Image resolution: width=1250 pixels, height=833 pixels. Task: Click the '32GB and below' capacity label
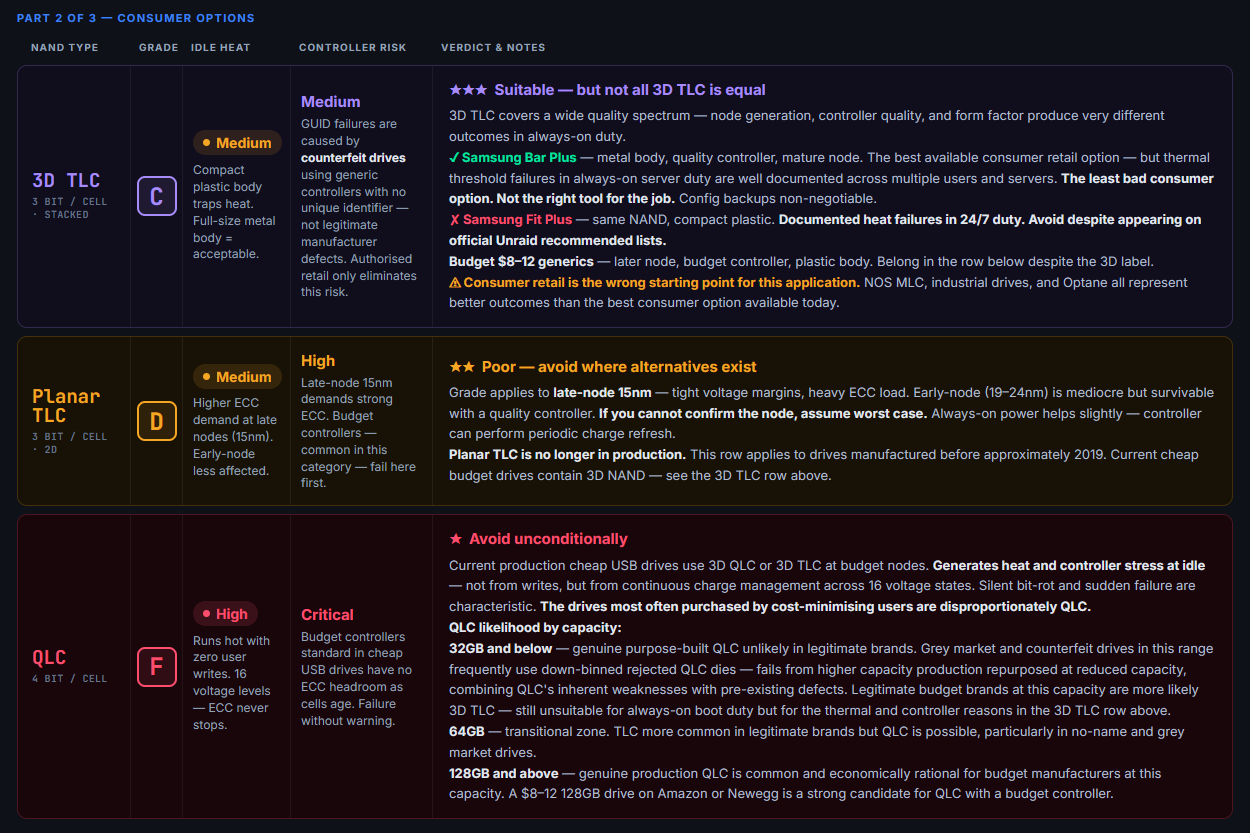501,649
